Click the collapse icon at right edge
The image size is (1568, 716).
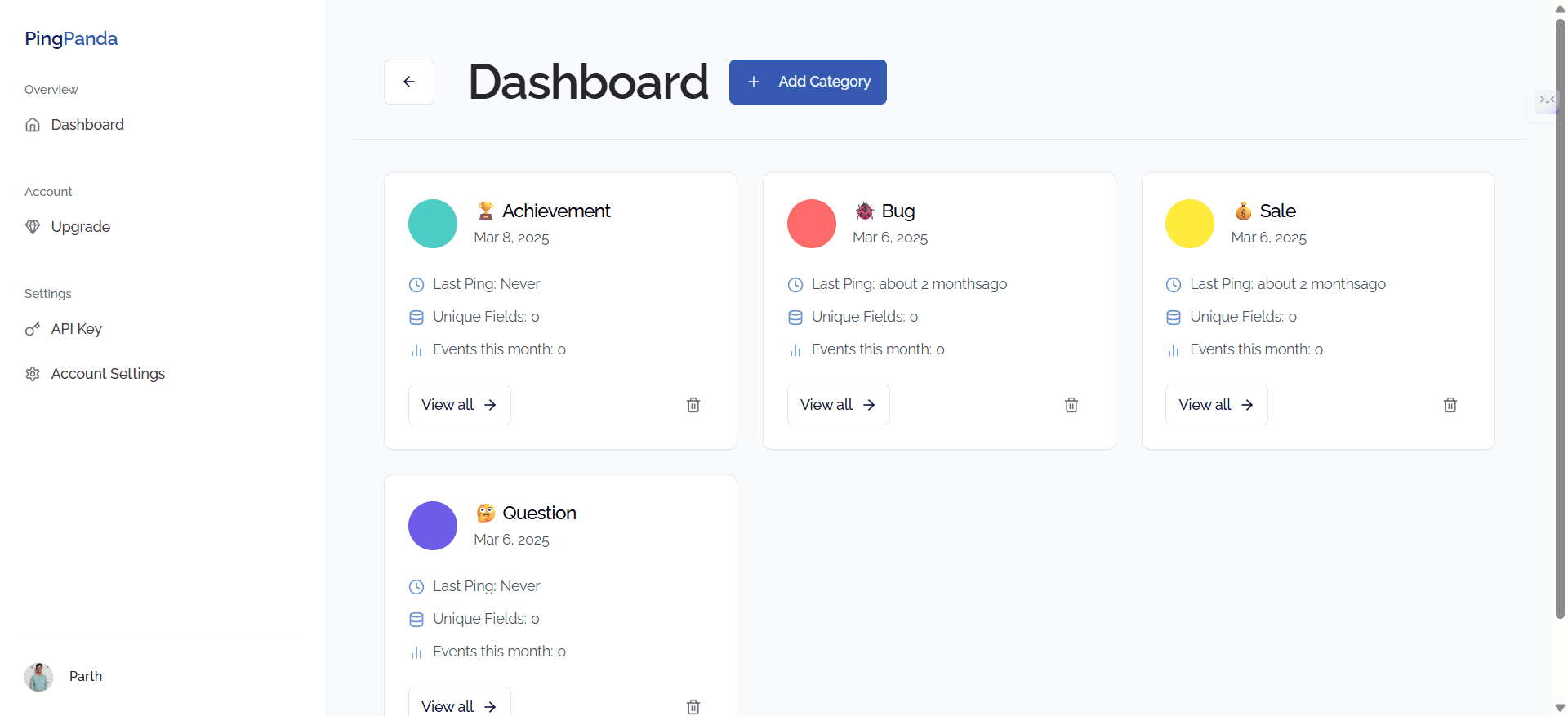(1546, 100)
